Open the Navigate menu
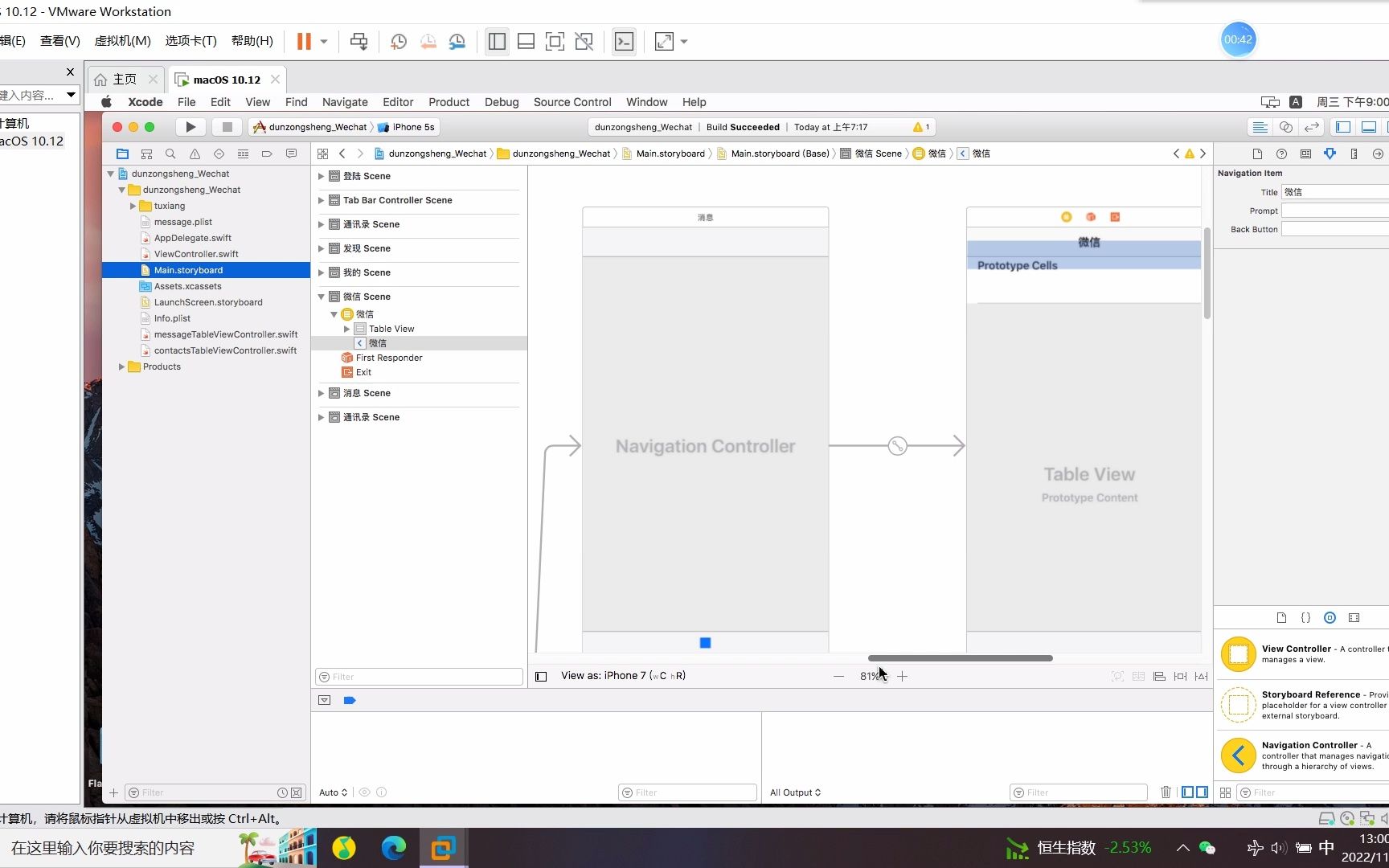Viewport: 1389px width, 868px height. tap(345, 102)
